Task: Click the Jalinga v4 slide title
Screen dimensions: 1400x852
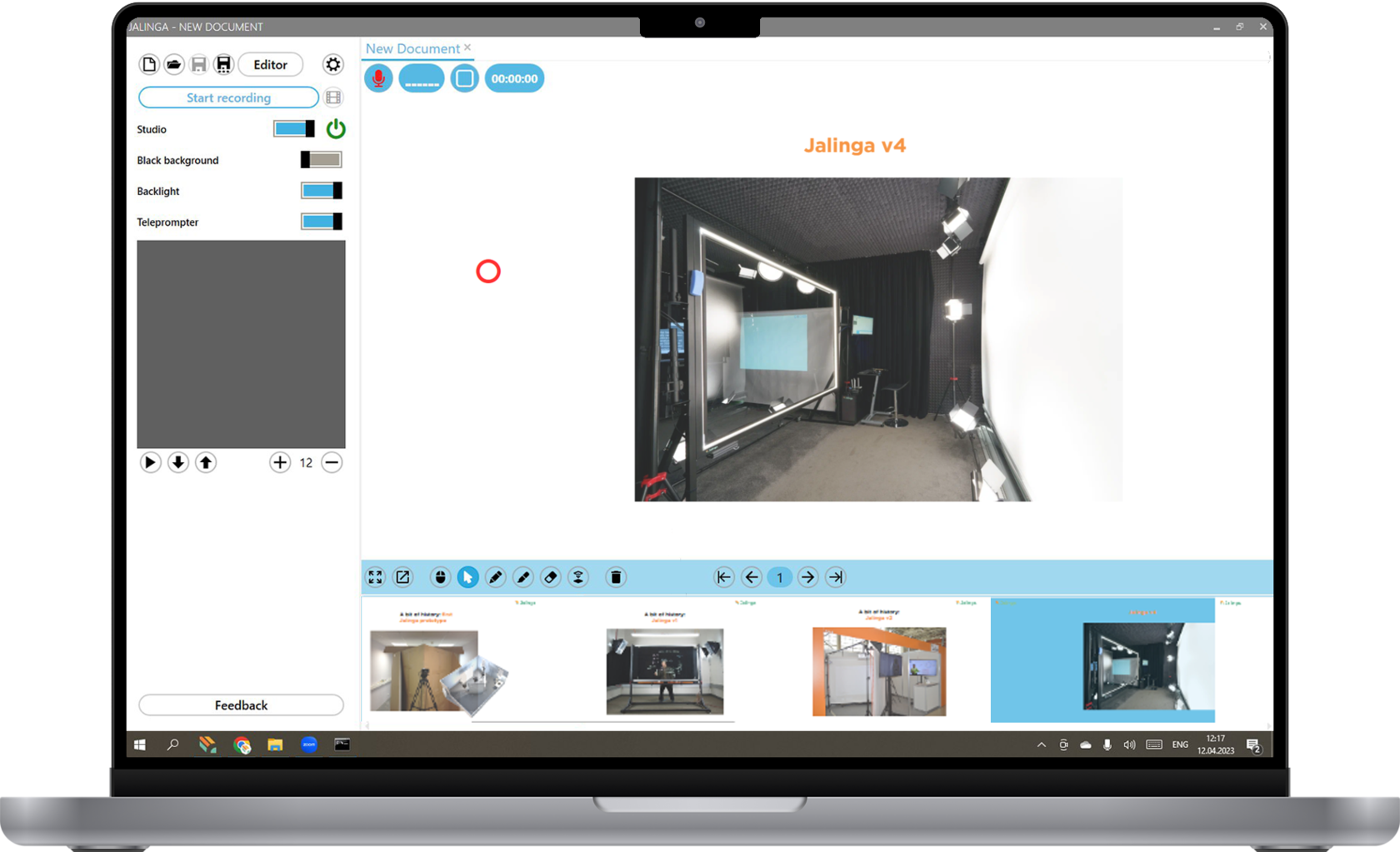Action: point(854,145)
